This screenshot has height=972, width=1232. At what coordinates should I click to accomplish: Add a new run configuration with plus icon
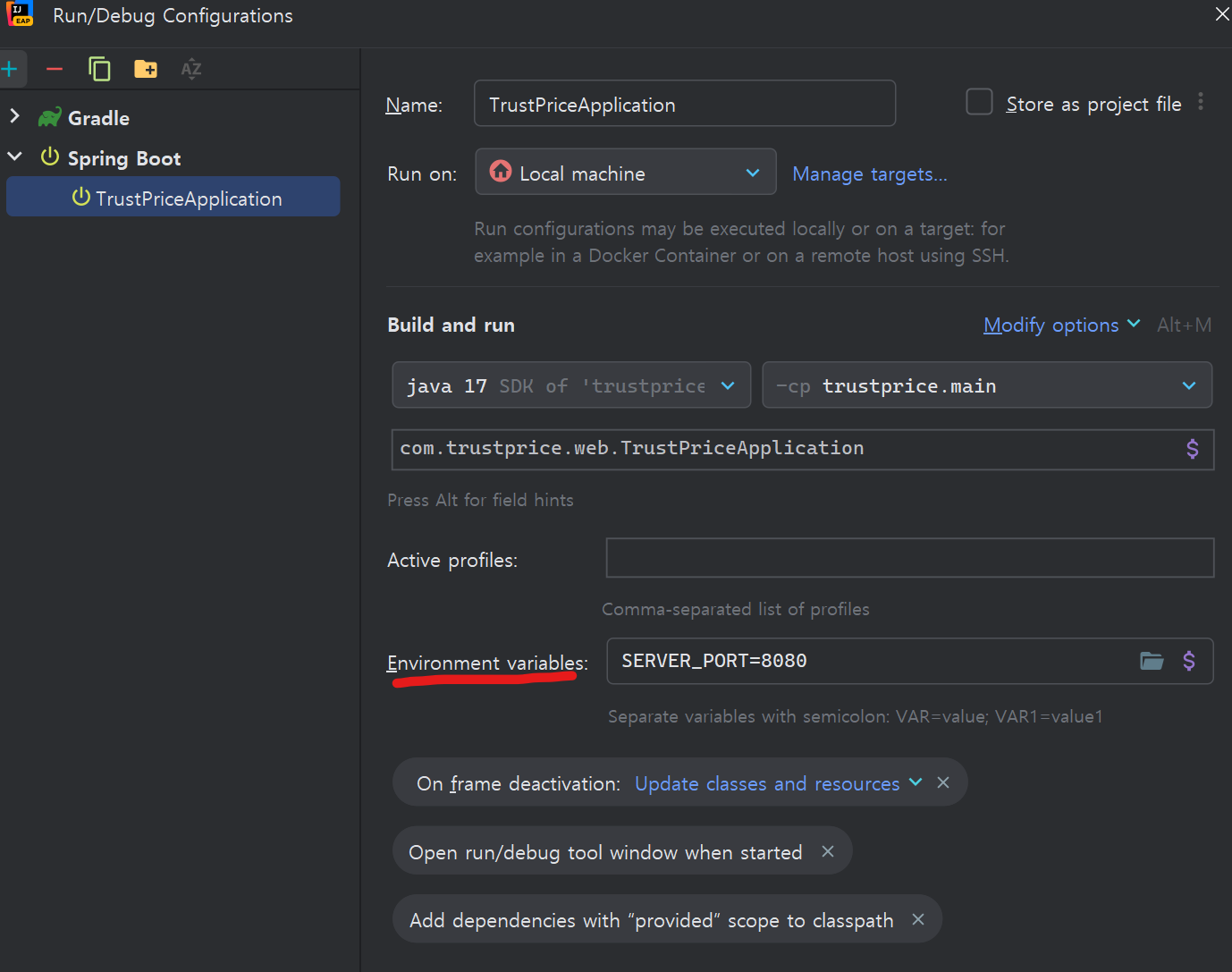click(10, 69)
